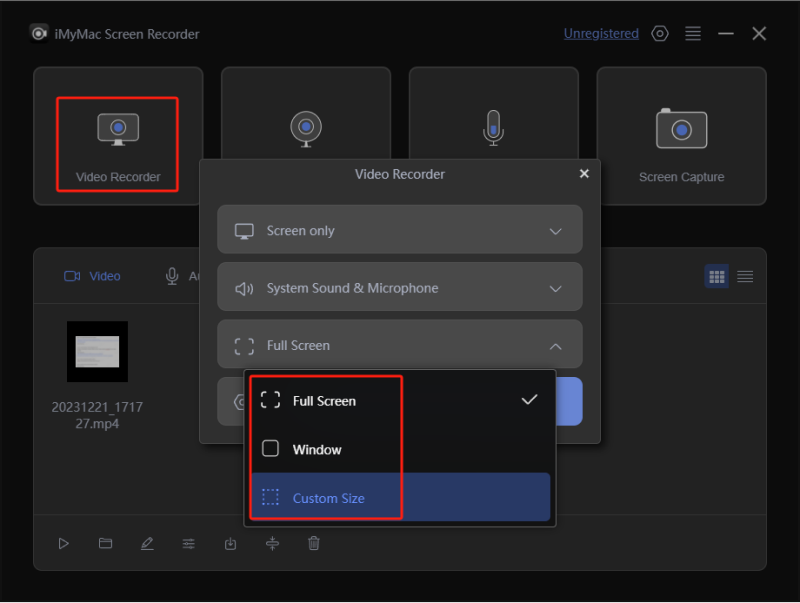Switch to grid view for recordings

717,276
